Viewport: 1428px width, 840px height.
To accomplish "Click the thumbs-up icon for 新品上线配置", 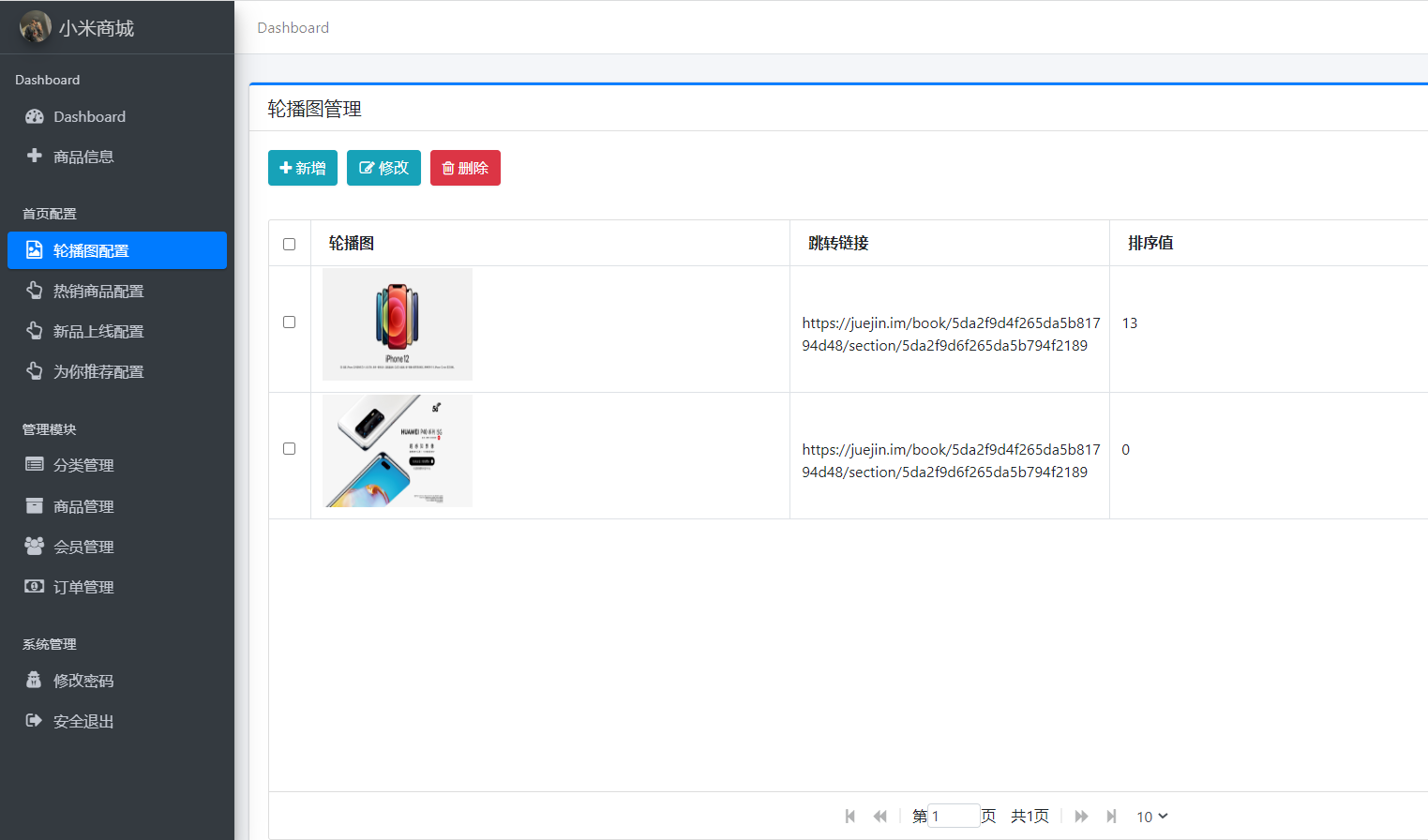I will pyautogui.click(x=35, y=330).
